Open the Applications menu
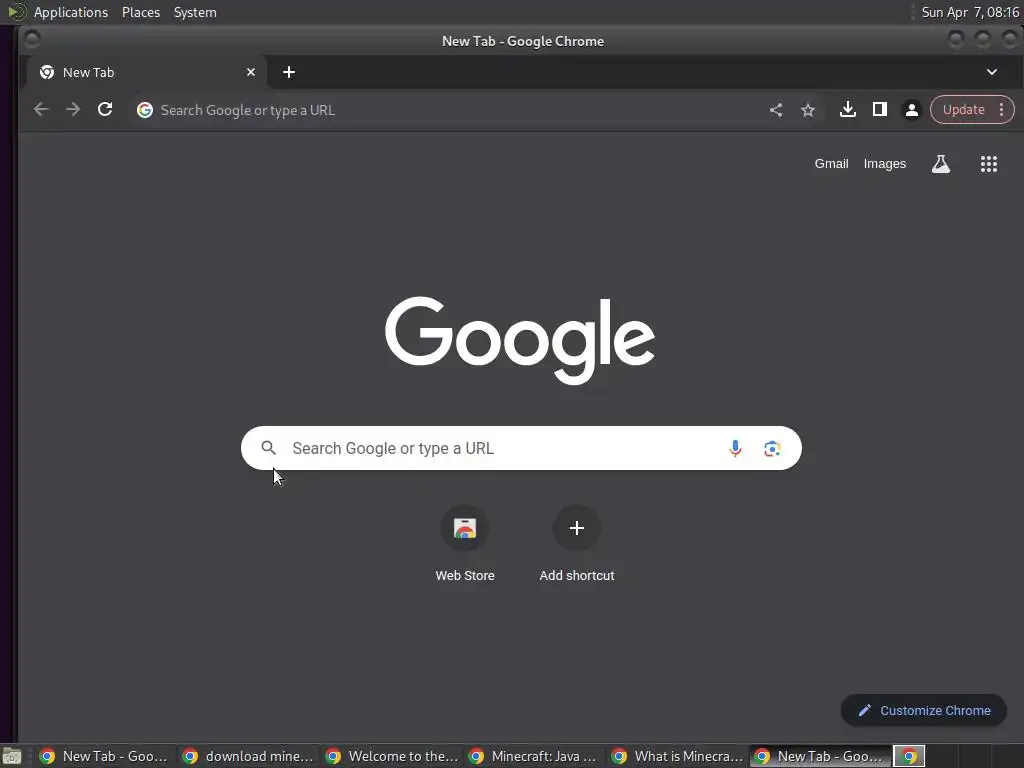 (x=71, y=12)
